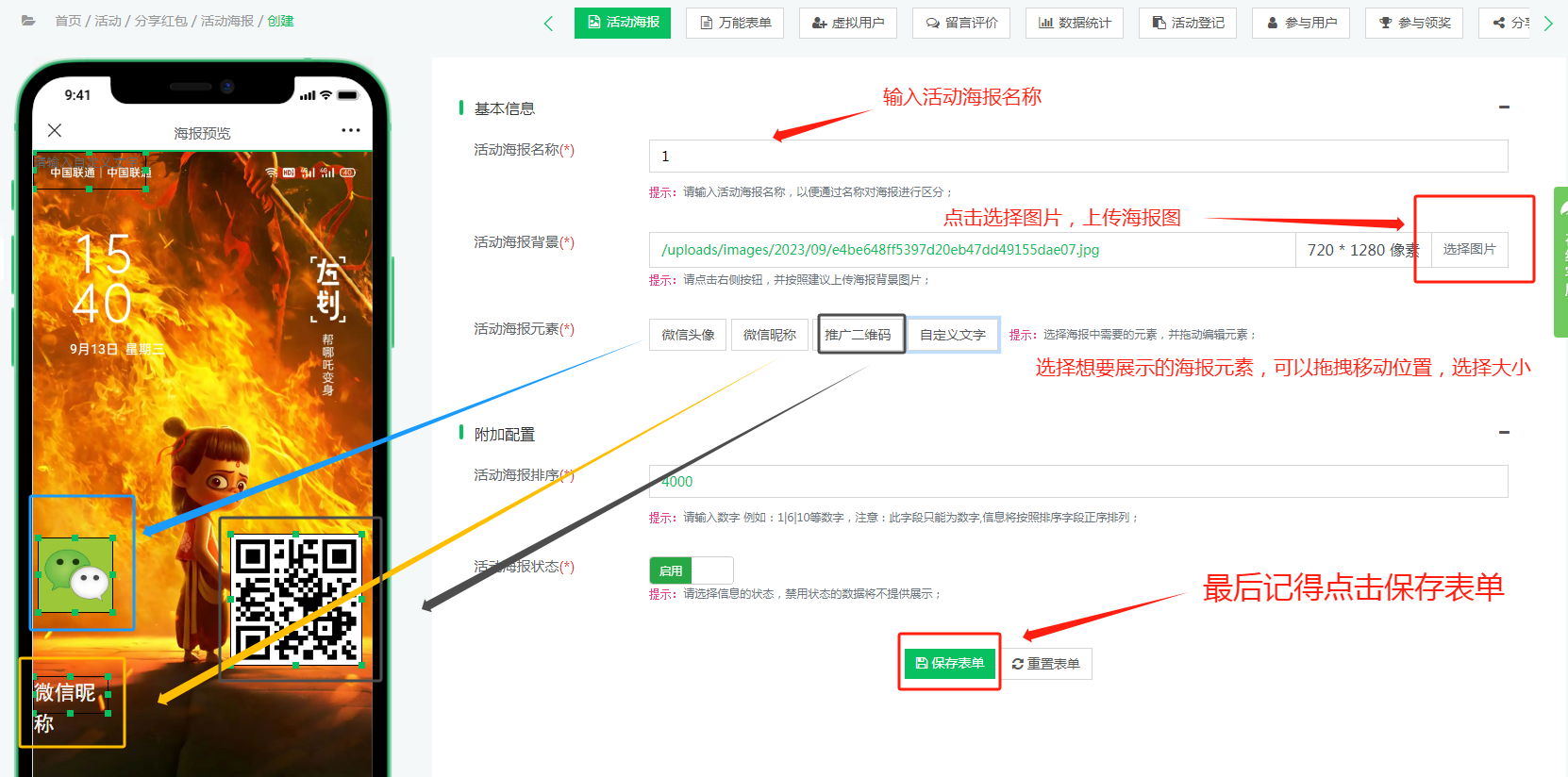The width and height of the screenshot is (1568, 777).
Task: Click the 重置表单 button
Action: click(x=1045, y=664)
